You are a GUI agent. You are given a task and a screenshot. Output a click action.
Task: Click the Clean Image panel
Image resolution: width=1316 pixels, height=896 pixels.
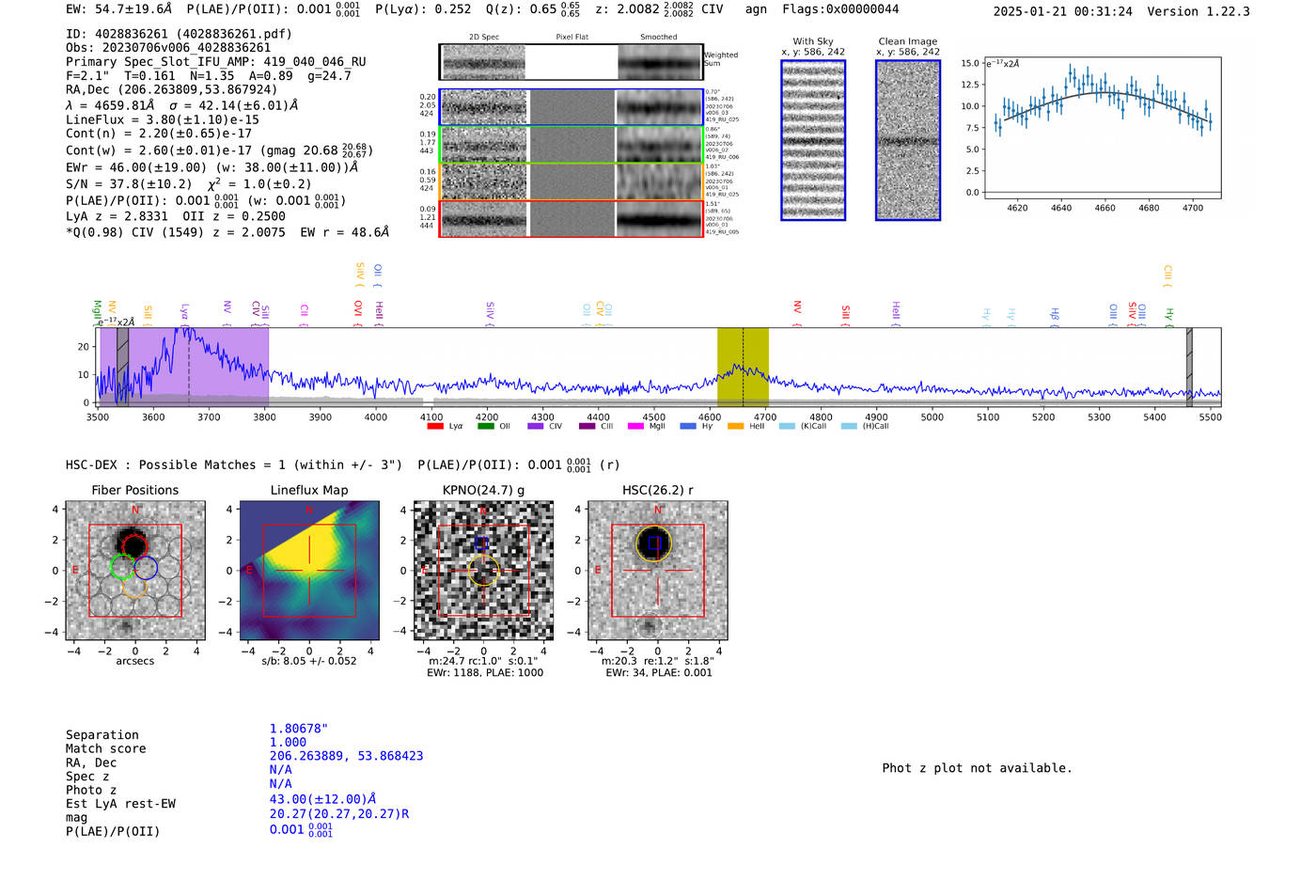click(908, 140)
